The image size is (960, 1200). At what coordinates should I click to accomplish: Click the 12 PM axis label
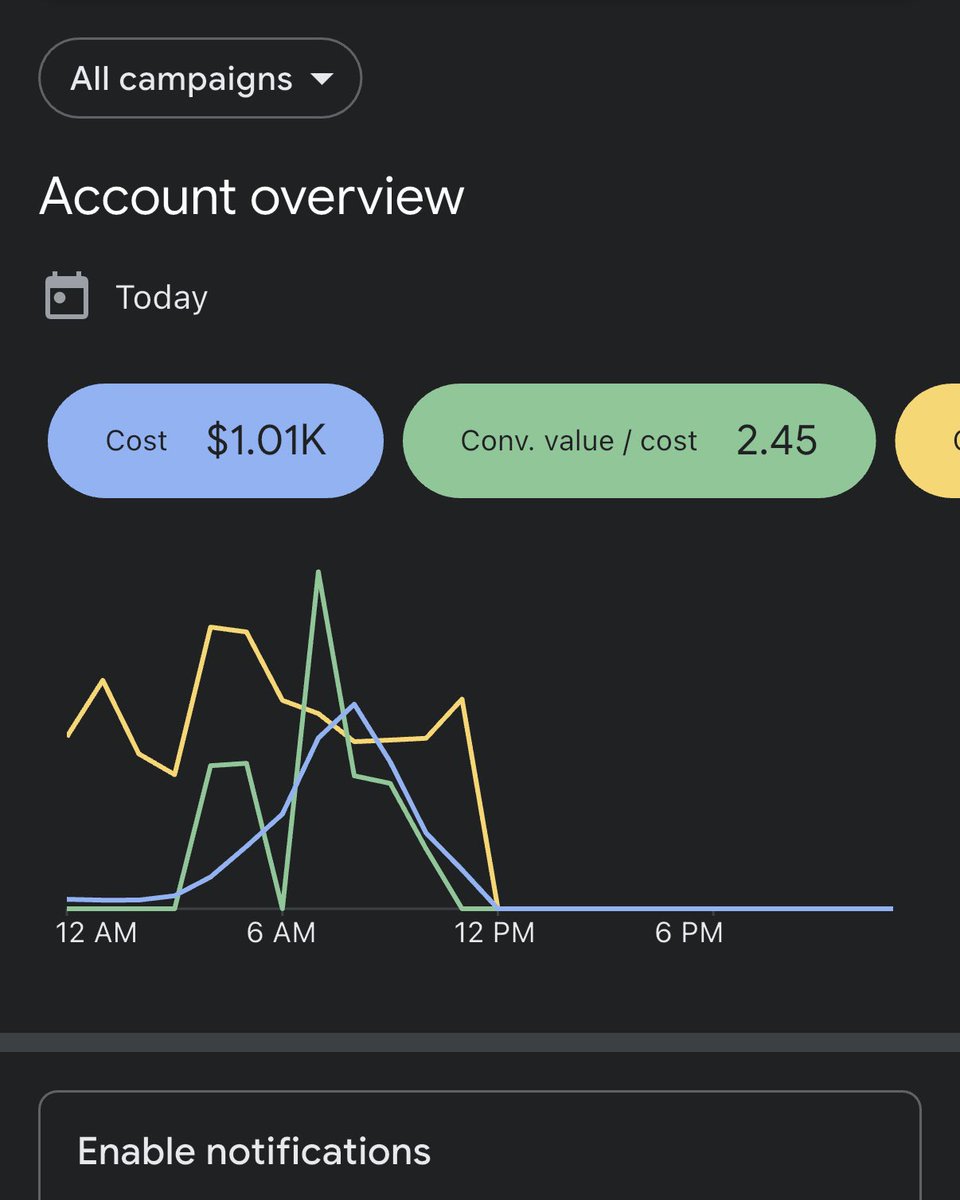tap(495, 933)
